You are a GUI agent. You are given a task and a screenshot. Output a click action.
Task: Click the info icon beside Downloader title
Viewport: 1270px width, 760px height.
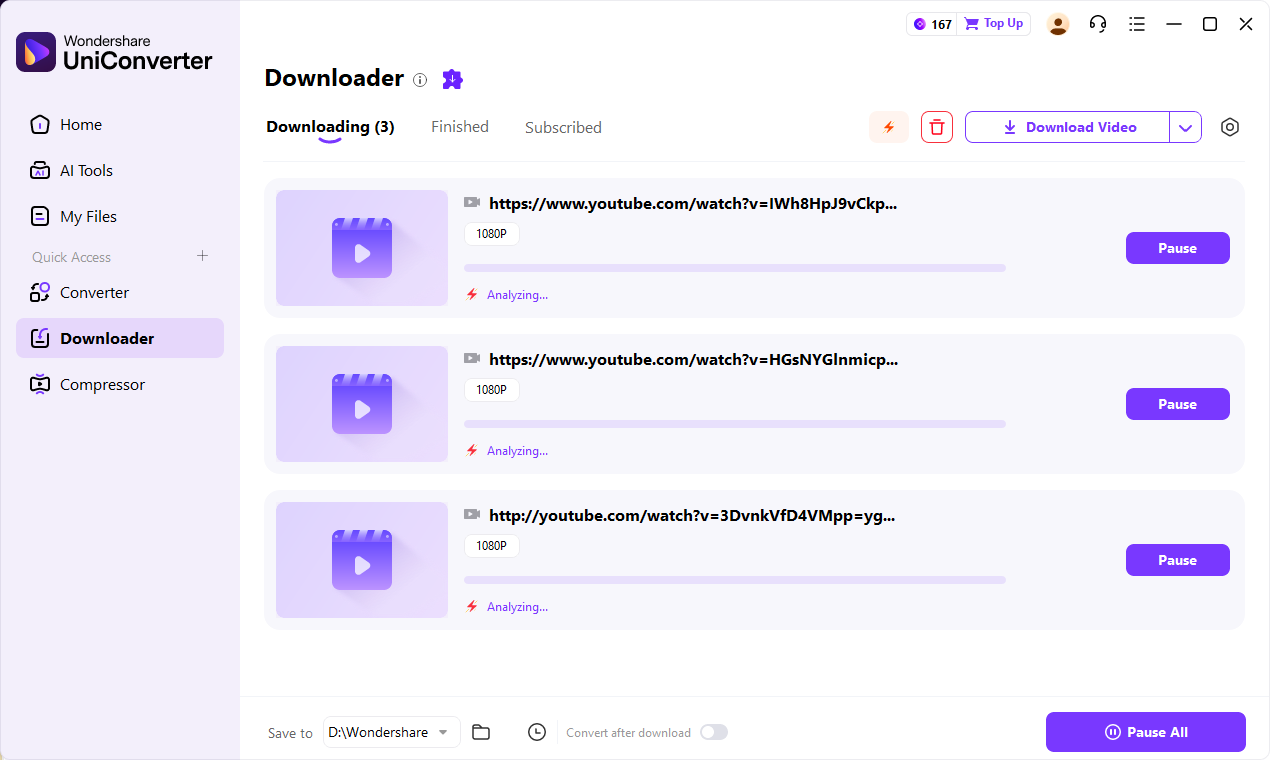420,80
